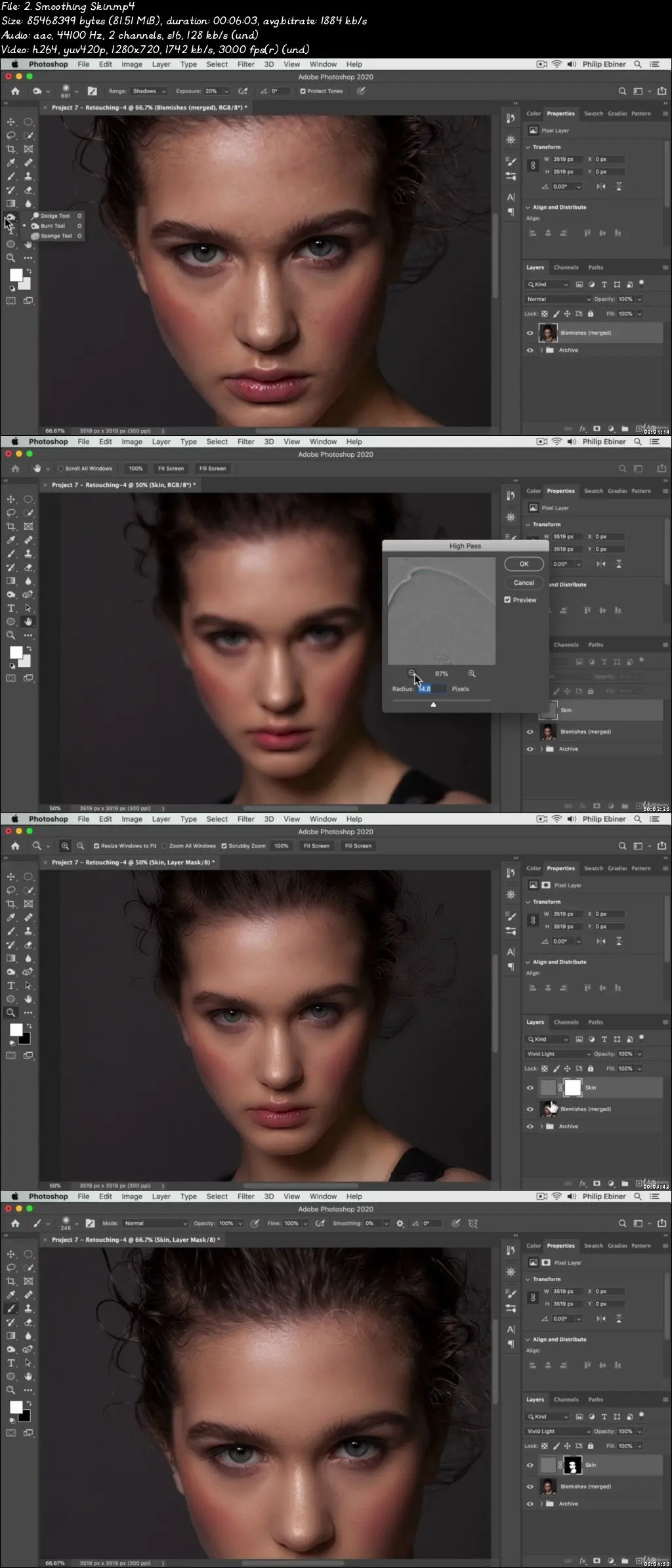Open Image menu in the 00:01:14 frame
672x1568 pixels.
tap(132, 64)
